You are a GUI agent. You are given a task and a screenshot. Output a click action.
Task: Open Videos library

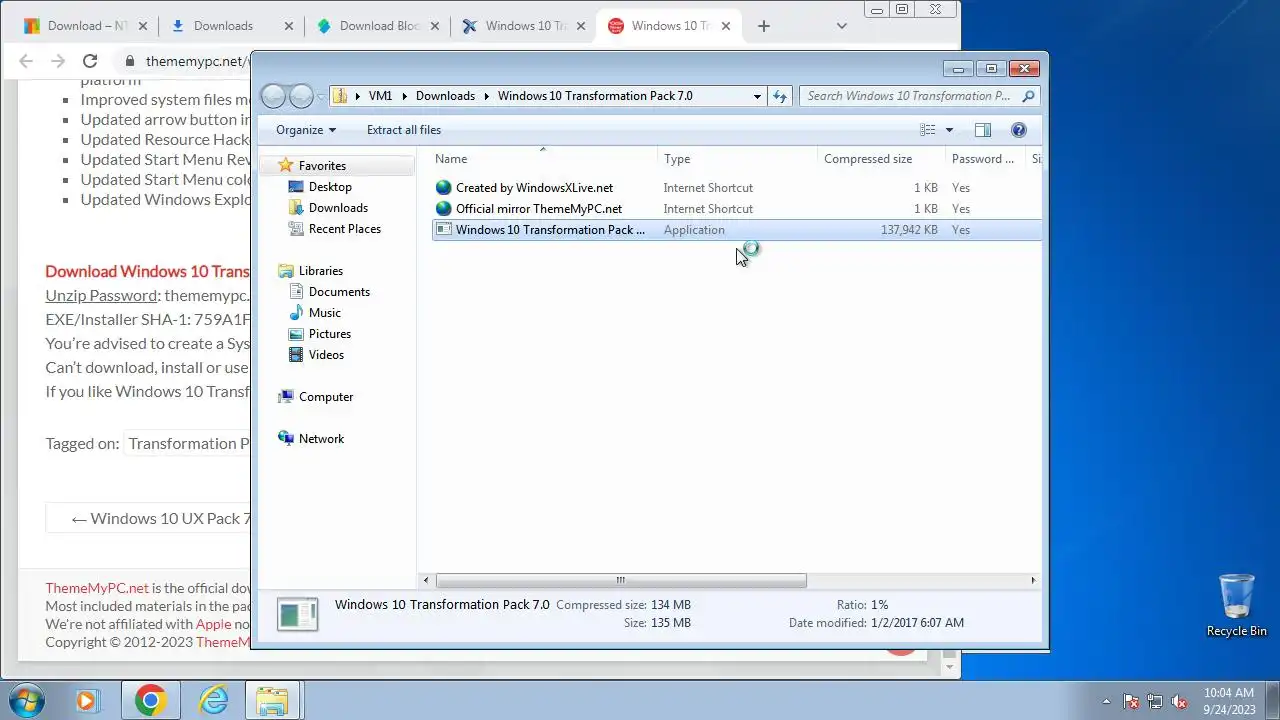pyautogui.click(x=326, y=355)
